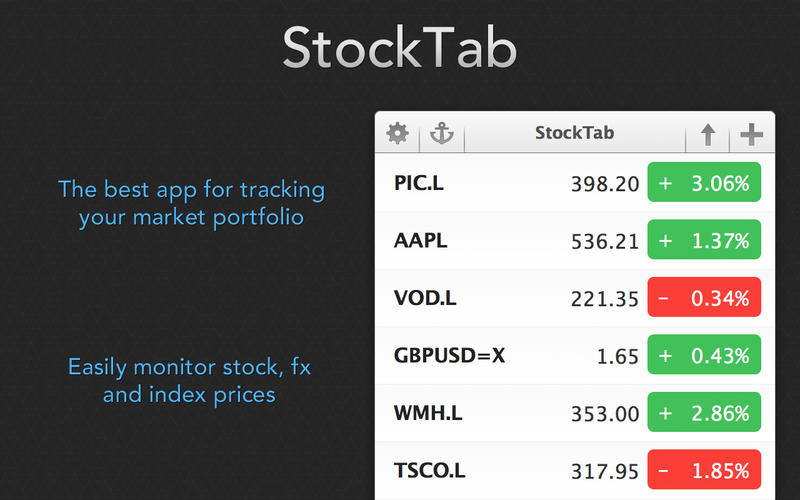This screenshot has height=500, width=800.
Task: Click the anchor pin icon
Action: click(x=441, y=133)
